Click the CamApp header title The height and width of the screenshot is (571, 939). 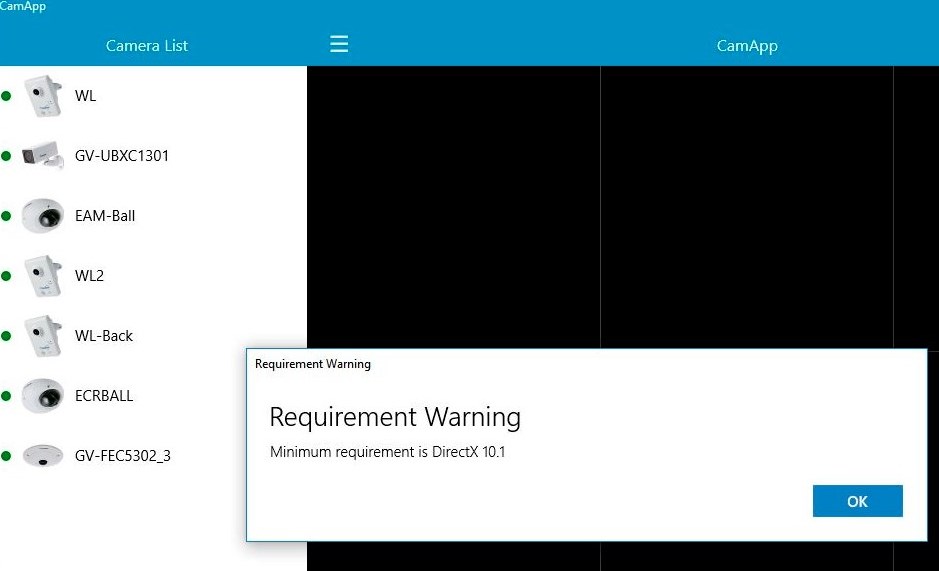tap(747, 46)
